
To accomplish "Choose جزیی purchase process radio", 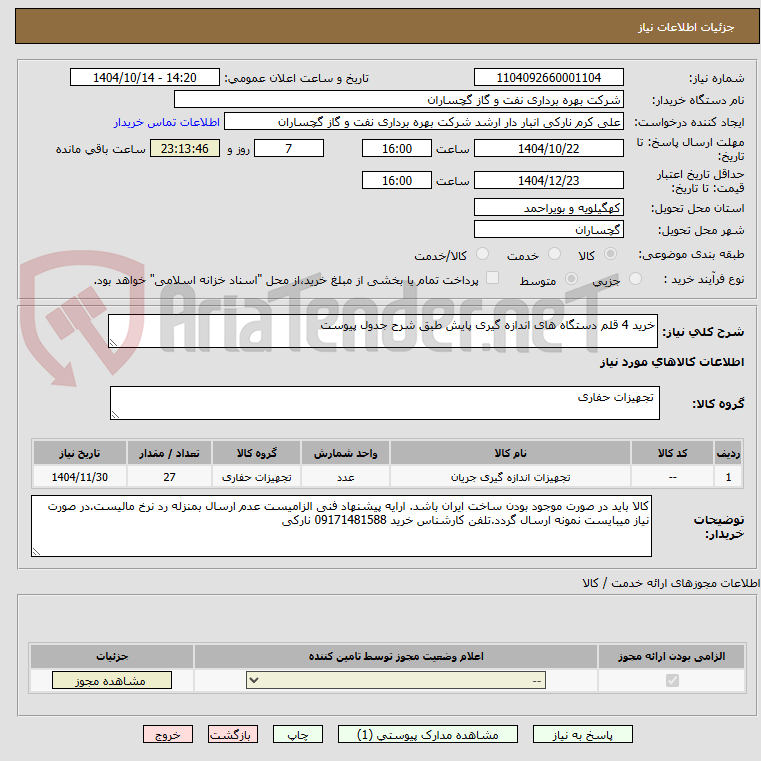I will (635, 279).
